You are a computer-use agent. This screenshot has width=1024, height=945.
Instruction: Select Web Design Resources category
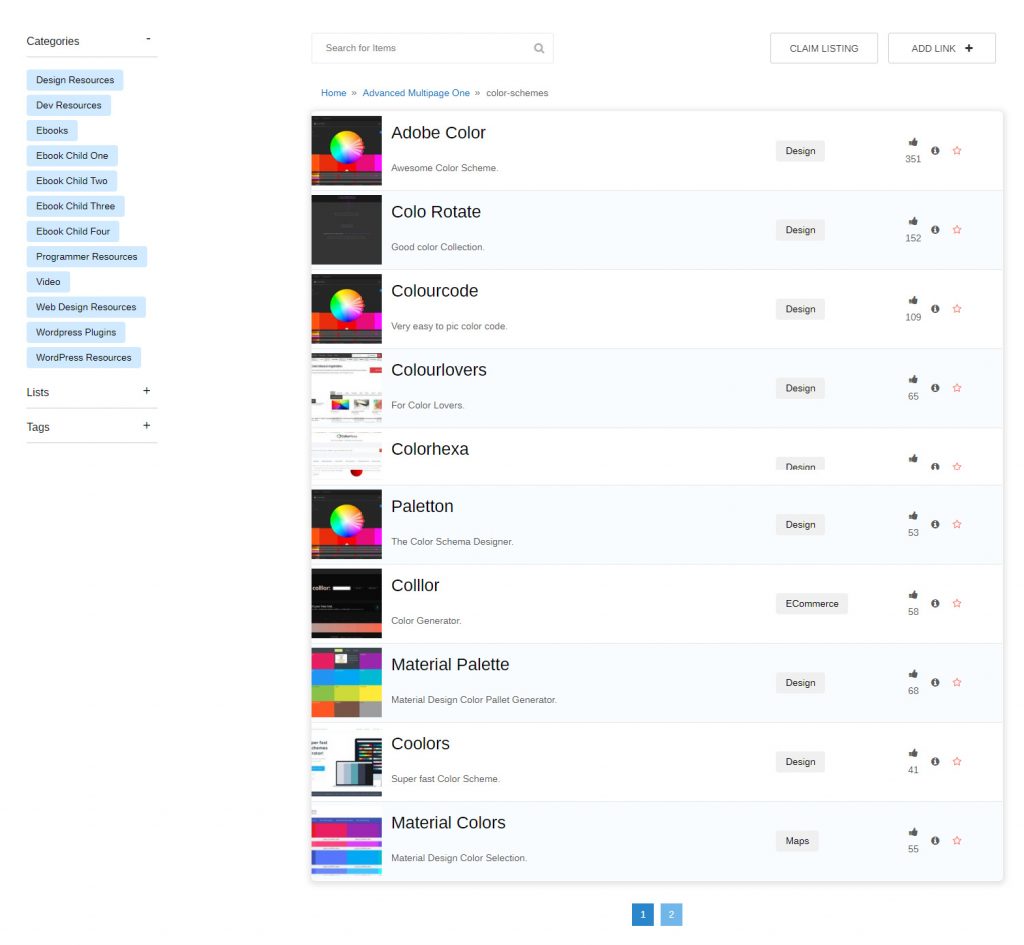[x=86, y=307]
